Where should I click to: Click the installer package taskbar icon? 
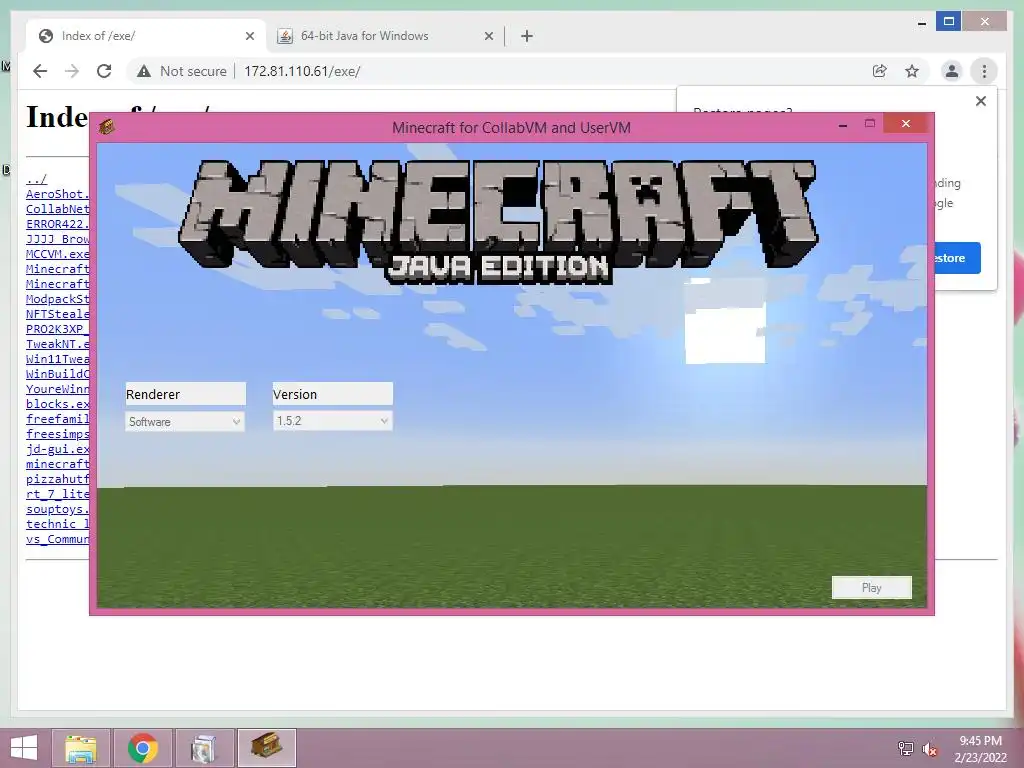204,748
